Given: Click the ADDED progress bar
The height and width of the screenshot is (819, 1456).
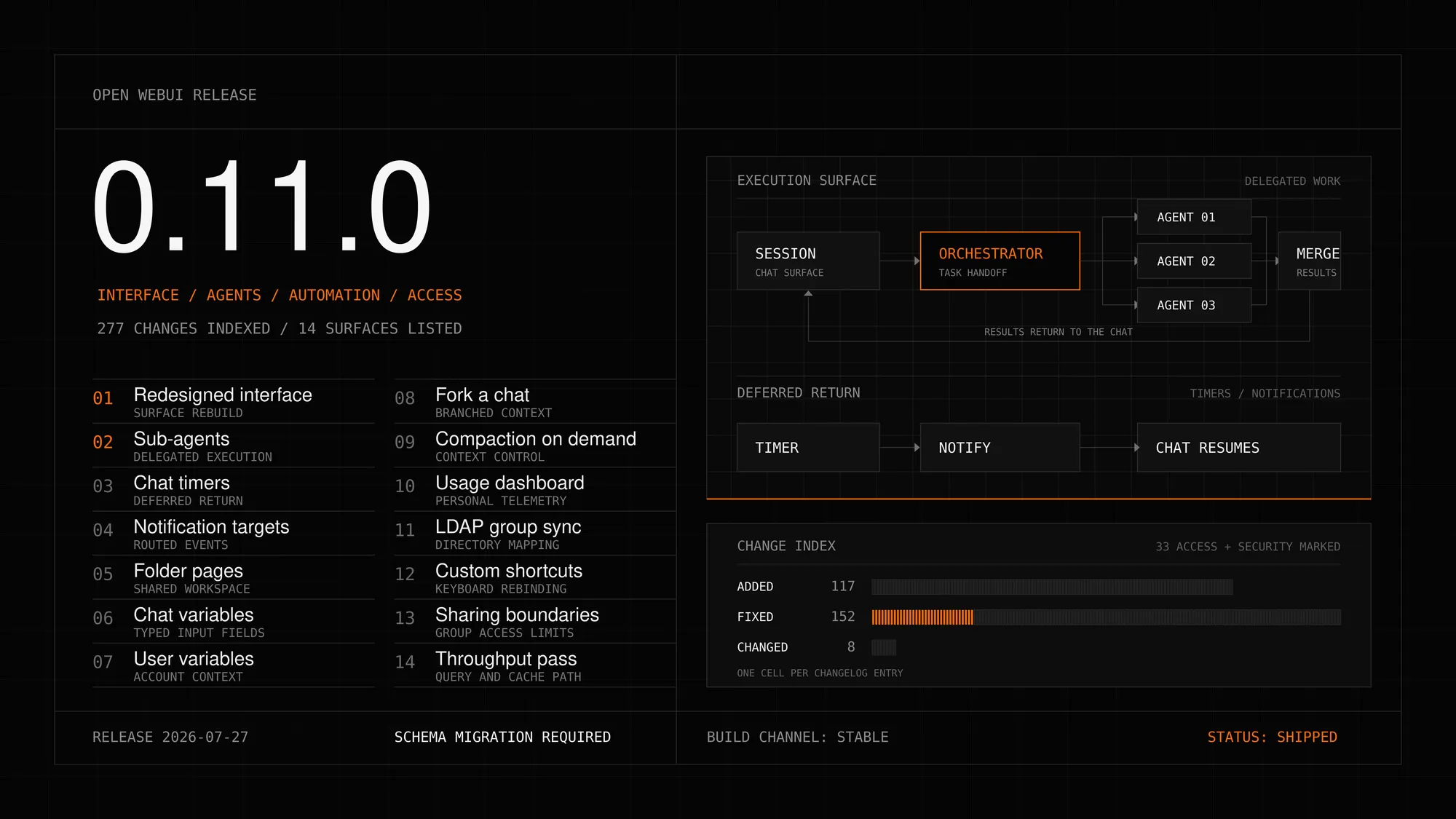Looking at the screenshot, I should point(1052,587).
